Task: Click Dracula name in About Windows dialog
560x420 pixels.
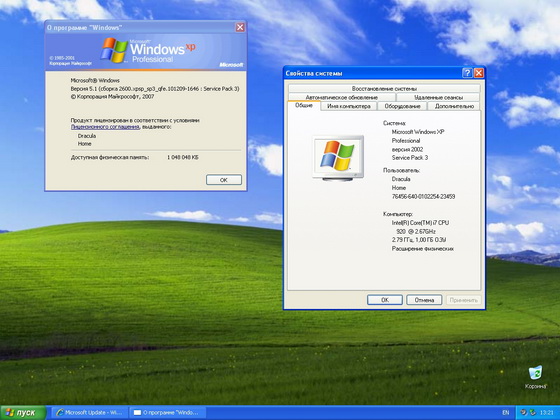Action: (x=87, y=136)
